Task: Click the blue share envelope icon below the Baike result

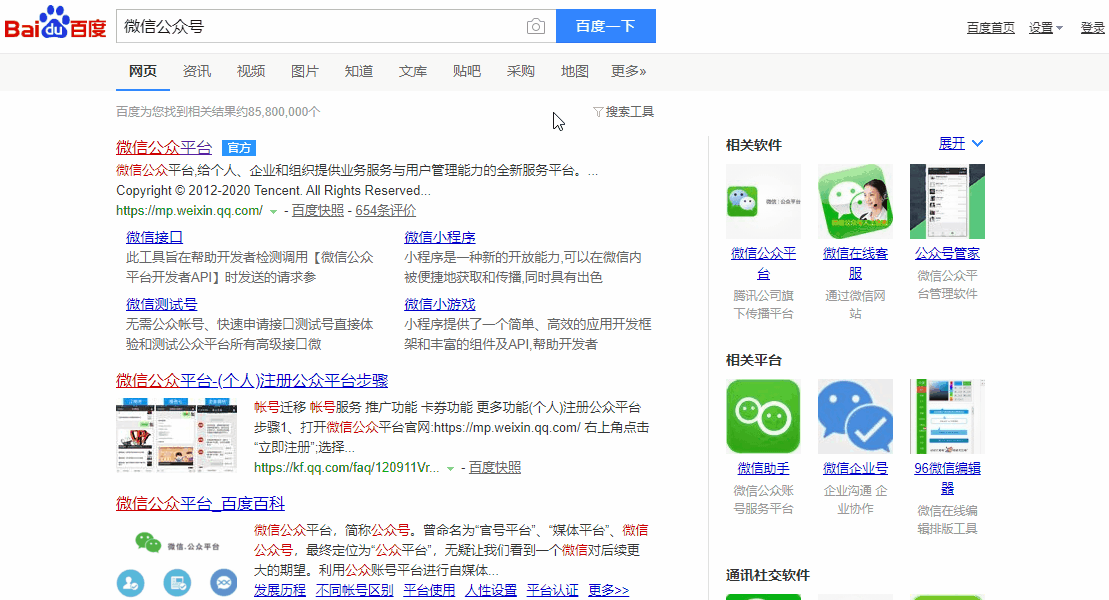Action: pyautogui.click(x=223, y=583)
